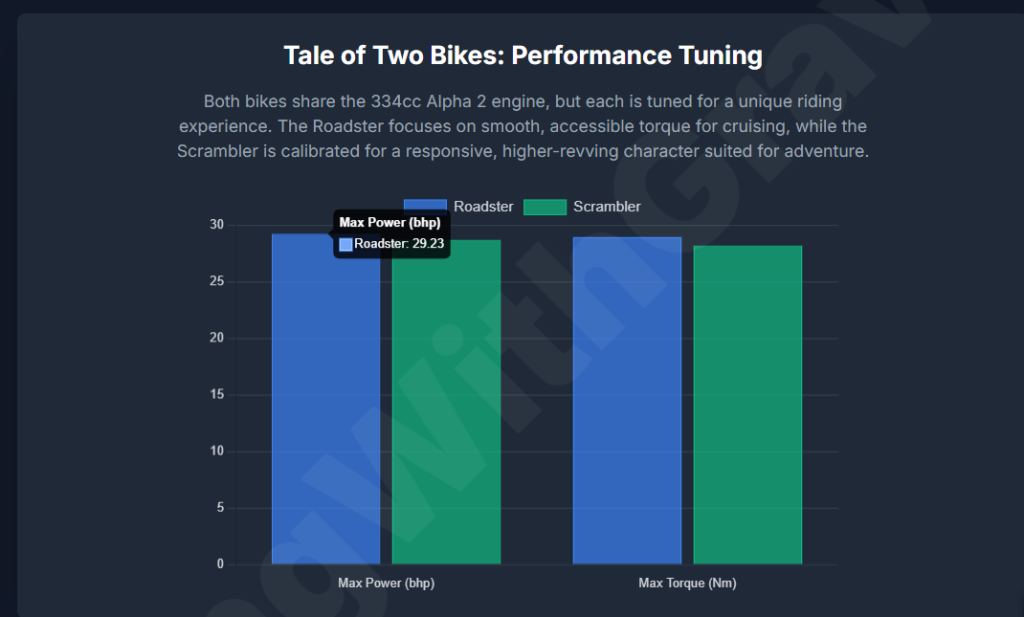Toggle the Scrambler dataset via its legend label
The height and width of the screenshot is (617, 1024).
(x=607, y=207)
